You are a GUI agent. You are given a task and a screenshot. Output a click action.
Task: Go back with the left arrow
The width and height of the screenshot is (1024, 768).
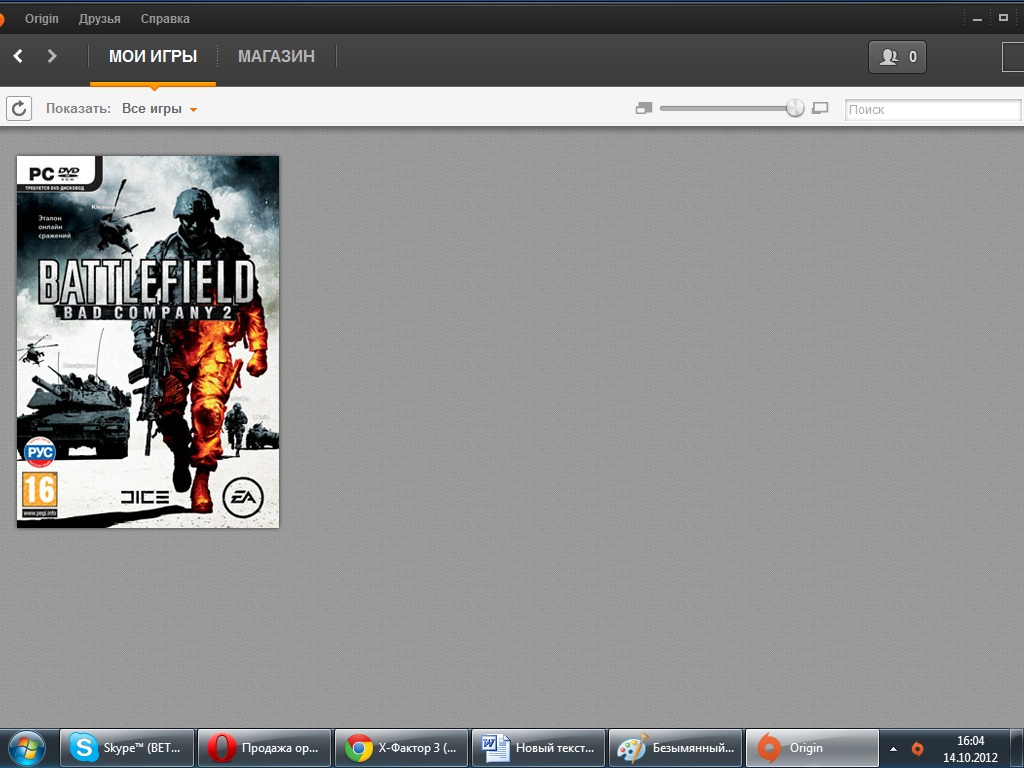pos(18,56)
